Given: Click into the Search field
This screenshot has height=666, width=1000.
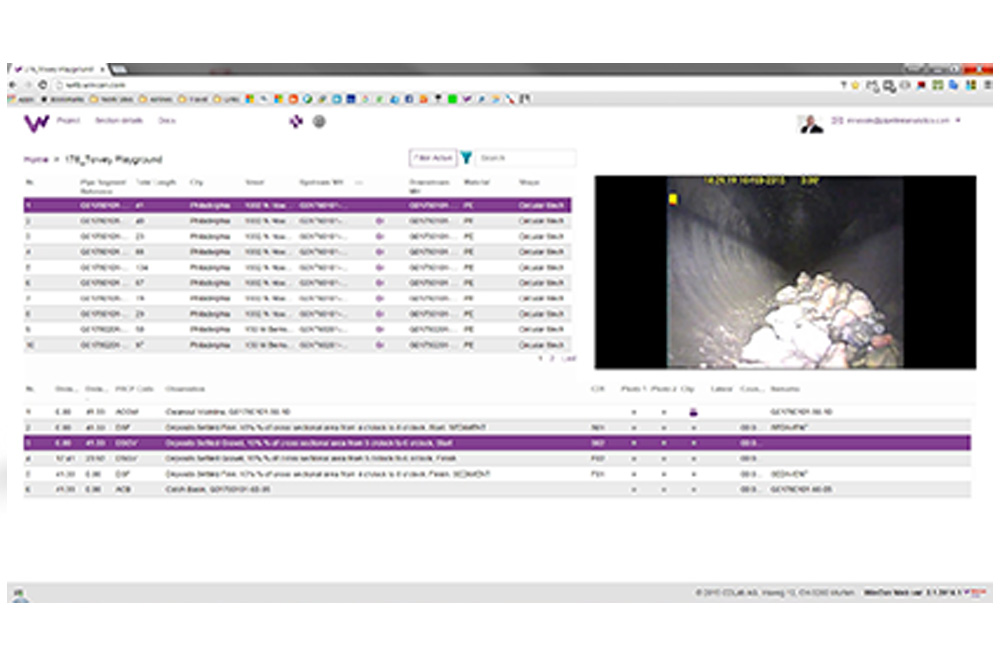Looking at the screenshot, I should point(525,158).
